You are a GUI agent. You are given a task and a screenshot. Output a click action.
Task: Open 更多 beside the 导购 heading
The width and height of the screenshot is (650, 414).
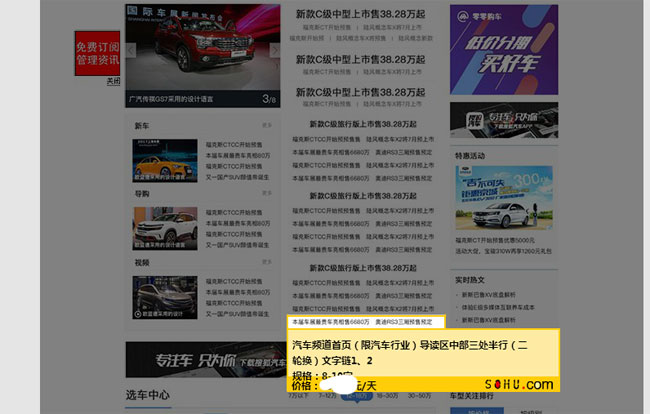[267, 193]
